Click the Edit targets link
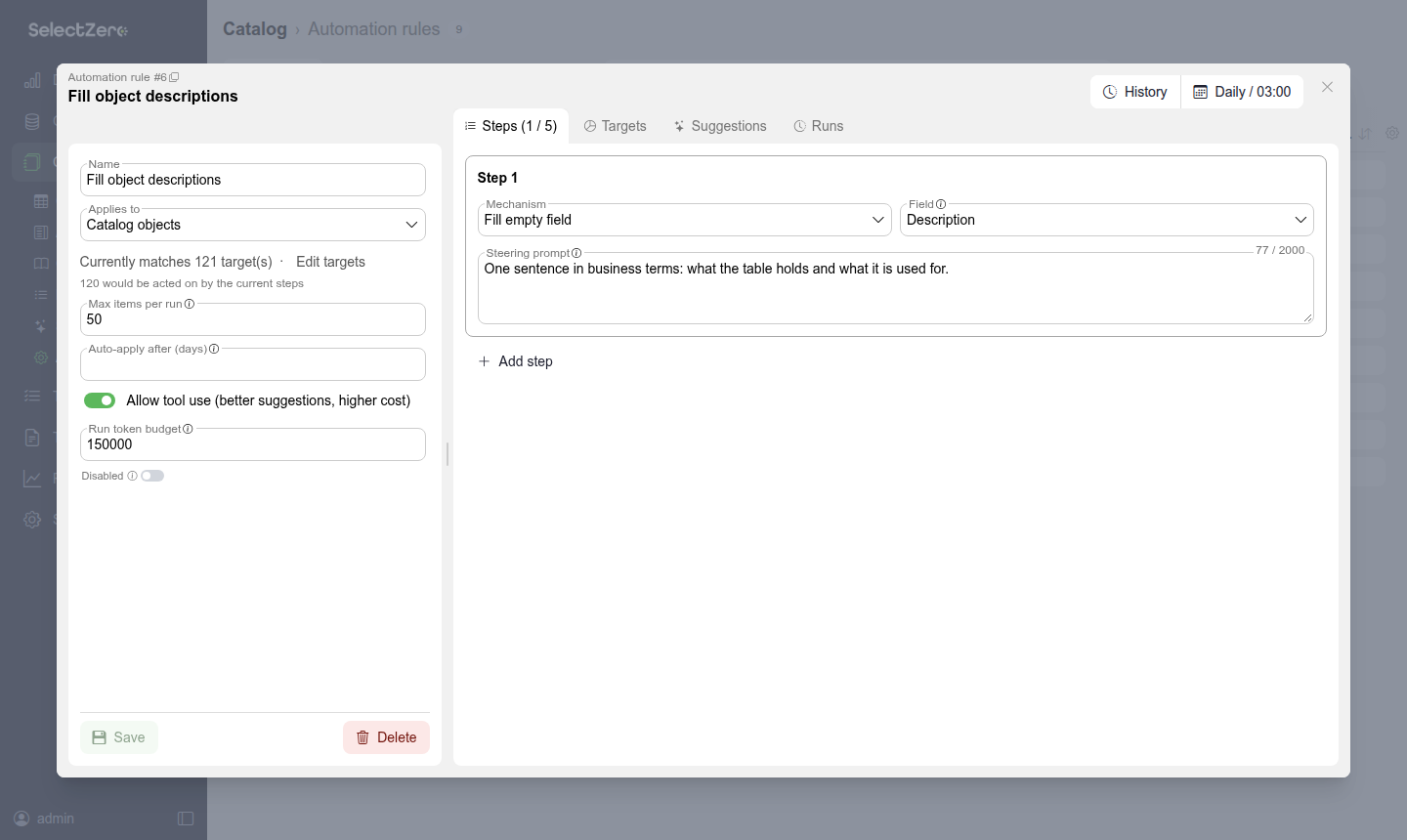 330,262
